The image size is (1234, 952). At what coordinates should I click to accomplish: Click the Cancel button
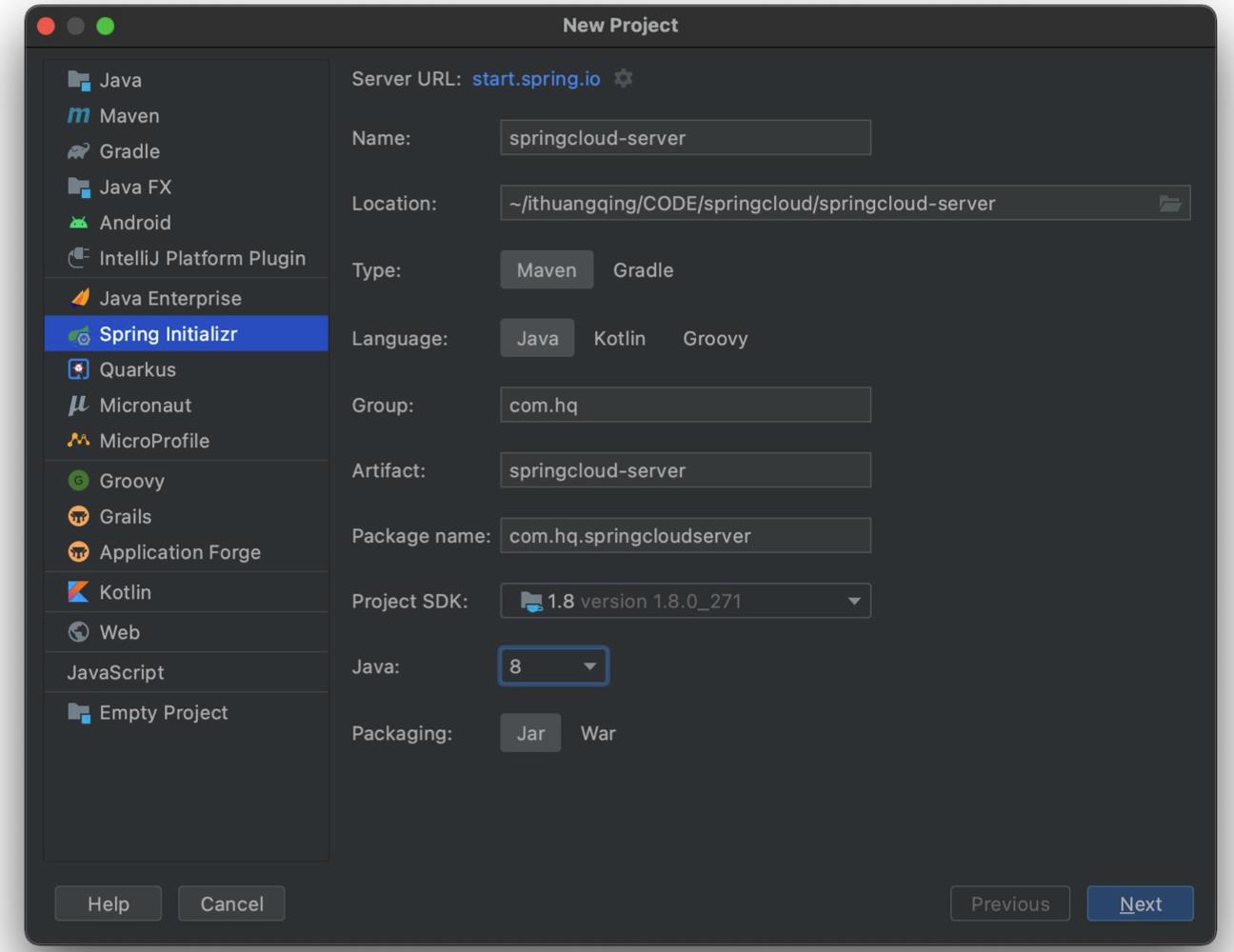[x=231, y=903]
